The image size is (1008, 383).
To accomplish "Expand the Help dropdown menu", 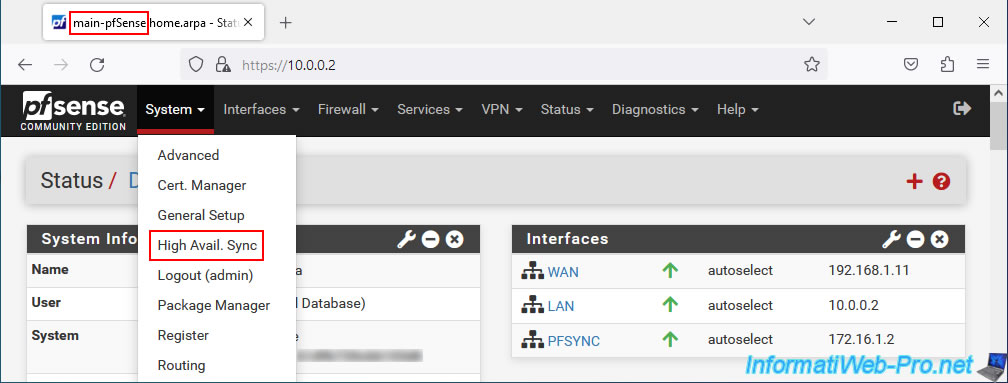I will [x=738, y=110].
